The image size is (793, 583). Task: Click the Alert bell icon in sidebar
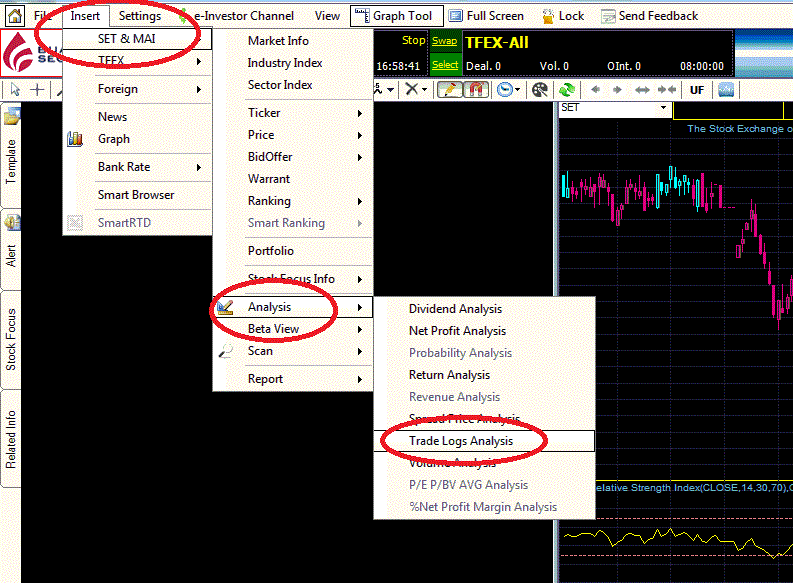[x=12, y=222]
